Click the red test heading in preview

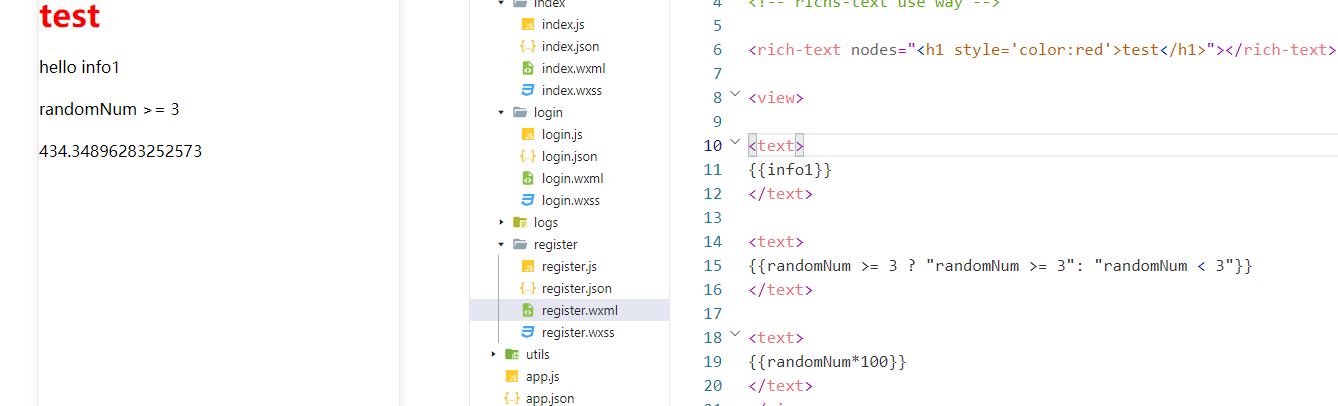coord(70,15)
